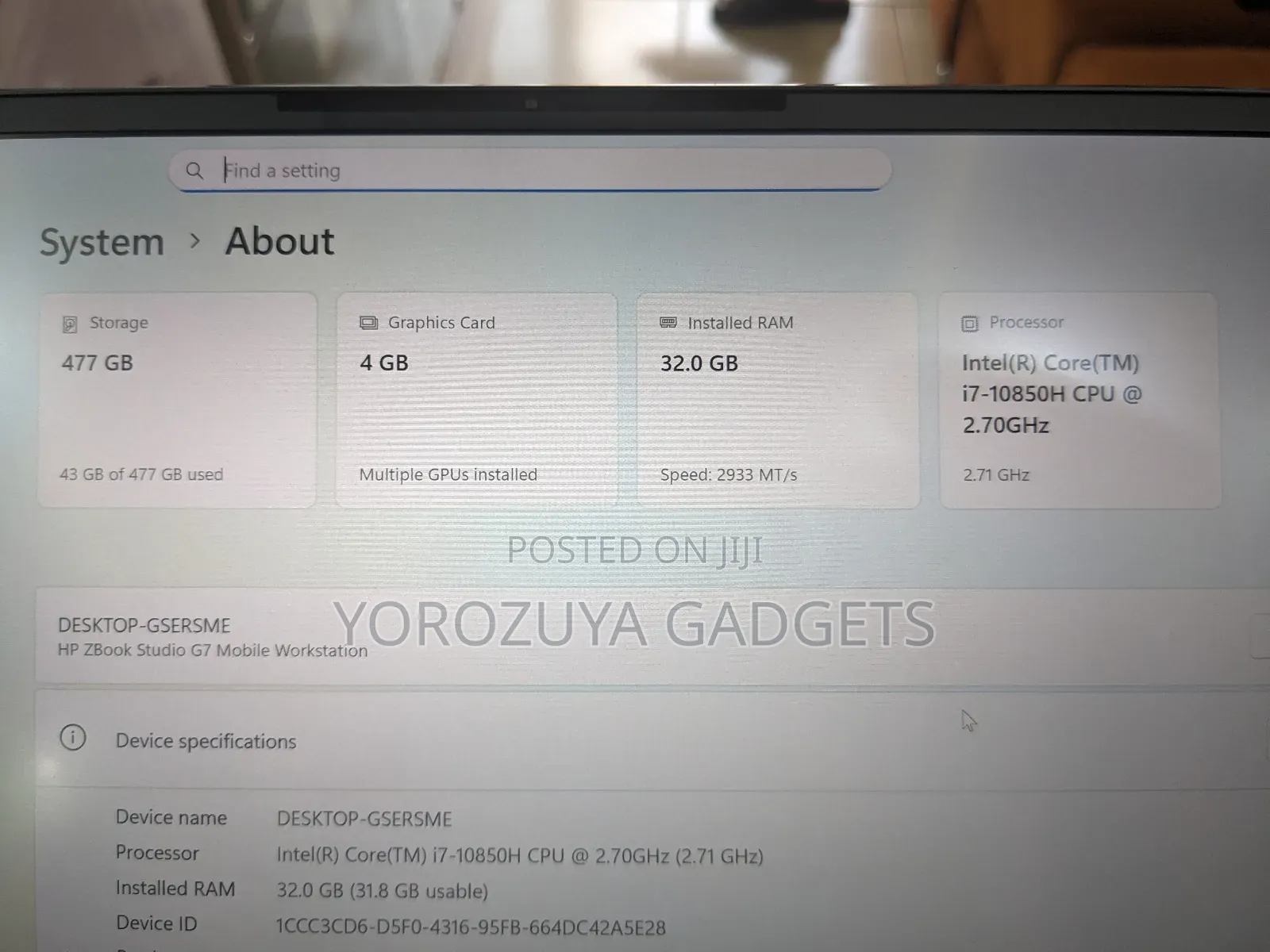Click the search magnifier icon
Viewport: 1270px width, 952px height.
click(194, 171)
